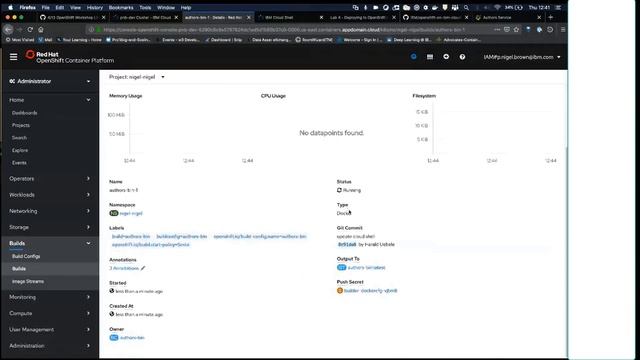Click the push secret S badge
Viewport: 640px width, 360px height.
[340, 291]
